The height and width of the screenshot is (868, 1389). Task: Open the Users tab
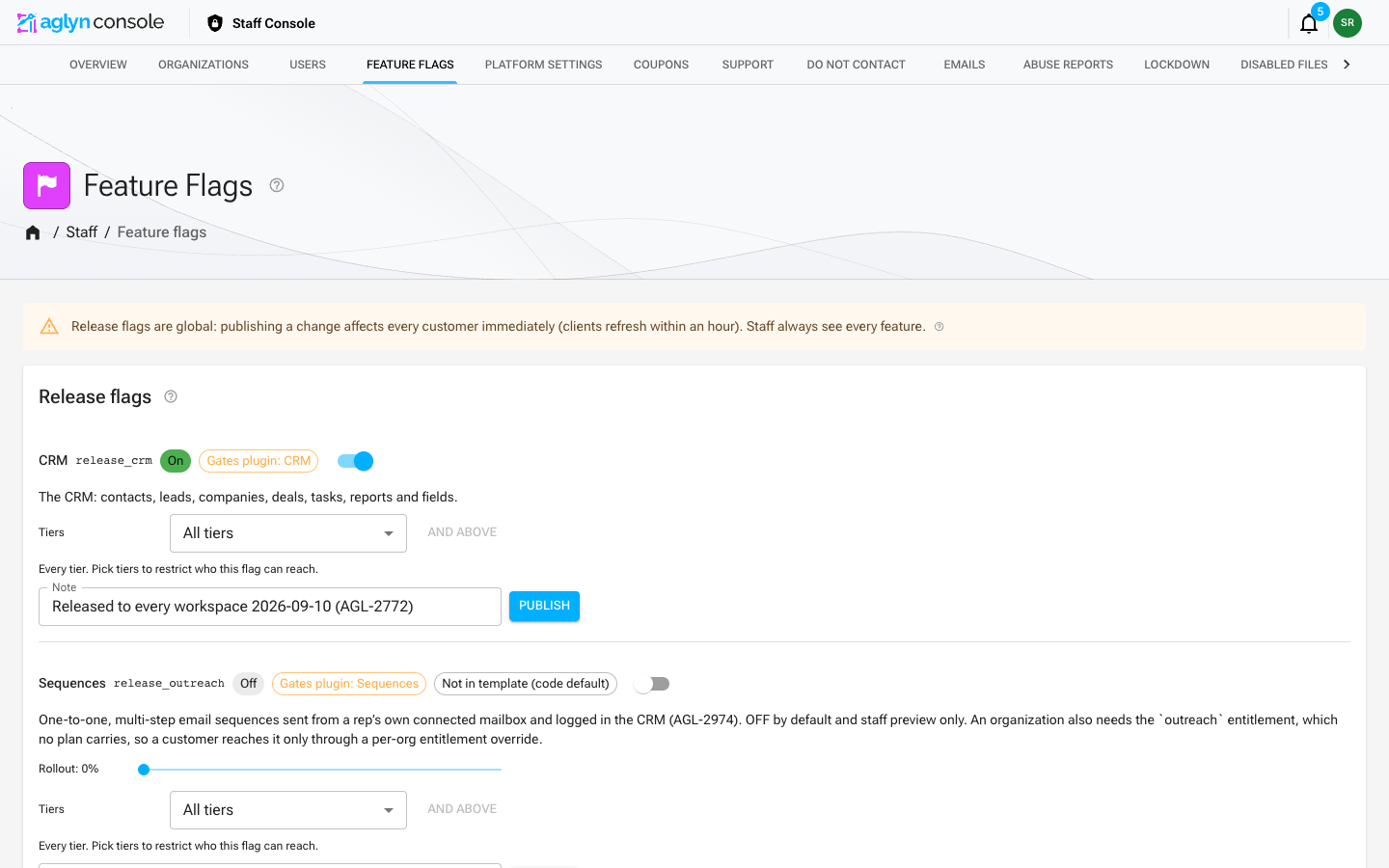coord(308,65)
